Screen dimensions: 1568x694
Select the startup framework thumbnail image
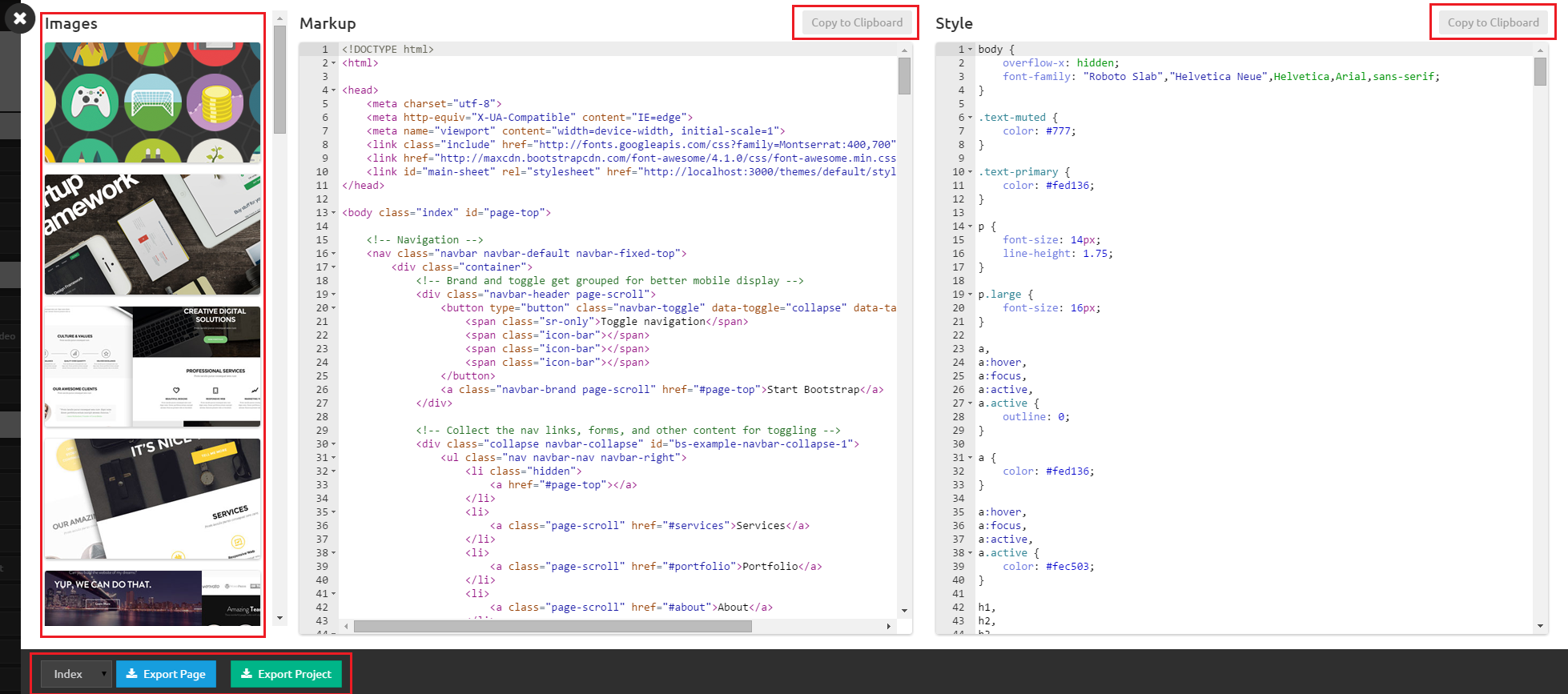[152, 235]
